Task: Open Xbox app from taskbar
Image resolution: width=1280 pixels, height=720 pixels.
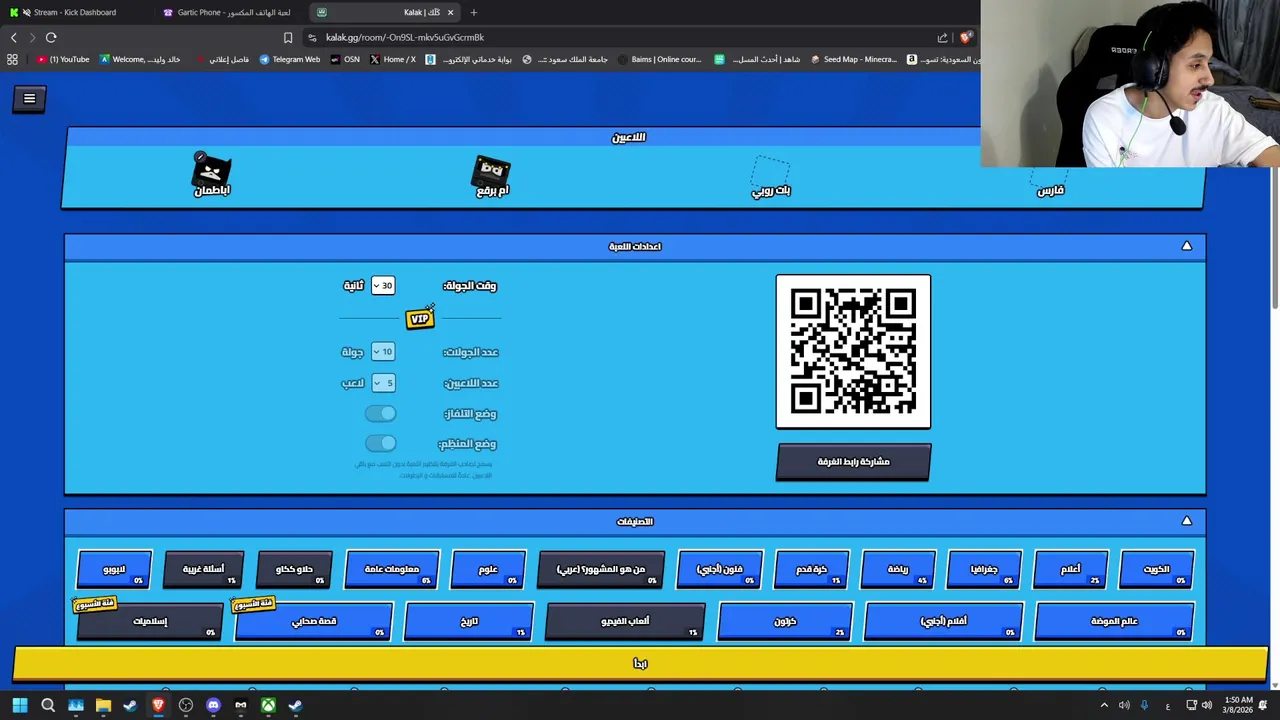Action: pyautogui.click(x=268, y=705)
